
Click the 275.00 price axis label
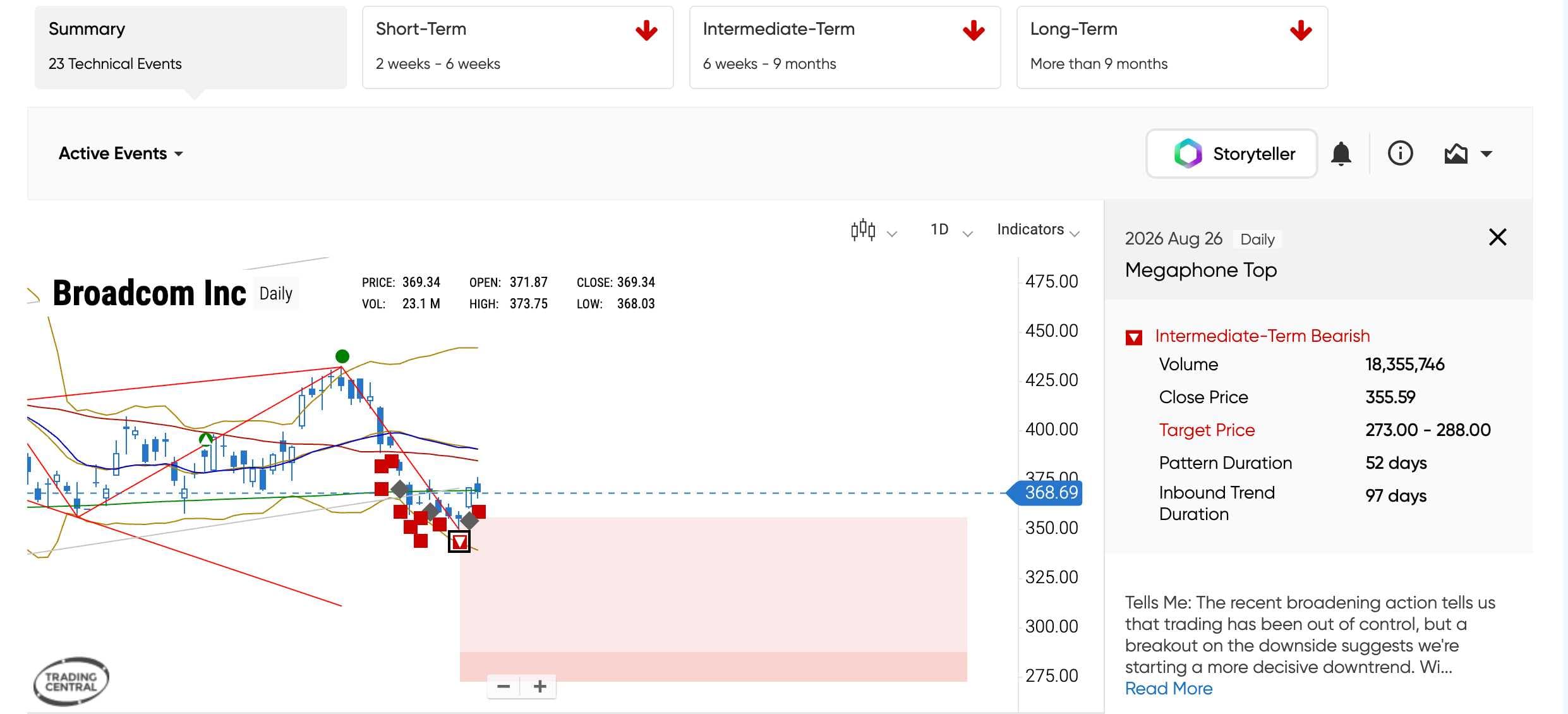(1051, 675)
